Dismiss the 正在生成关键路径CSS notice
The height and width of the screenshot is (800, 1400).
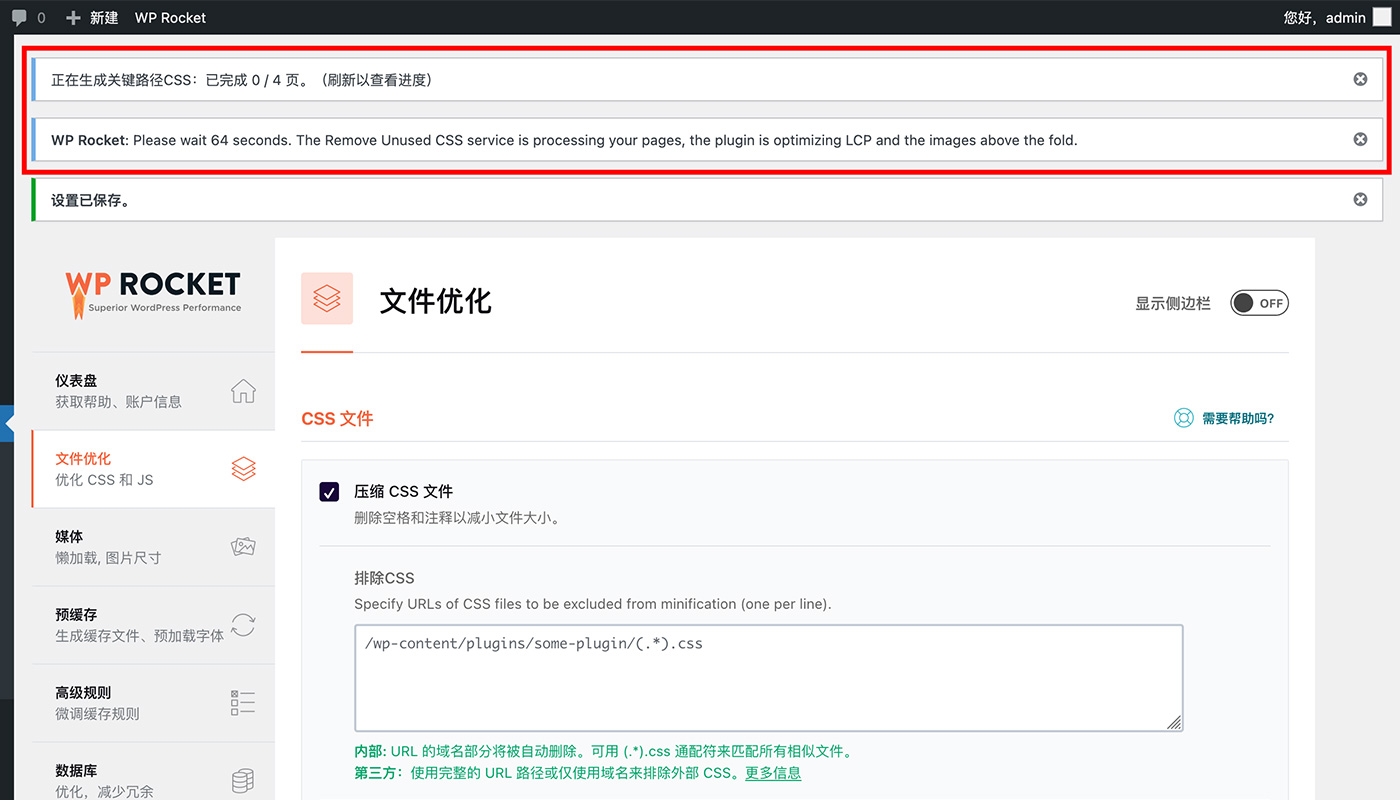(1360, 79)
